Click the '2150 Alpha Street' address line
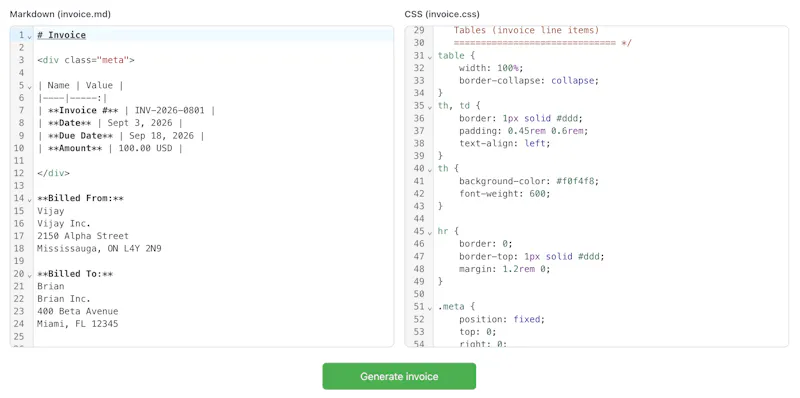 [83, 236]
